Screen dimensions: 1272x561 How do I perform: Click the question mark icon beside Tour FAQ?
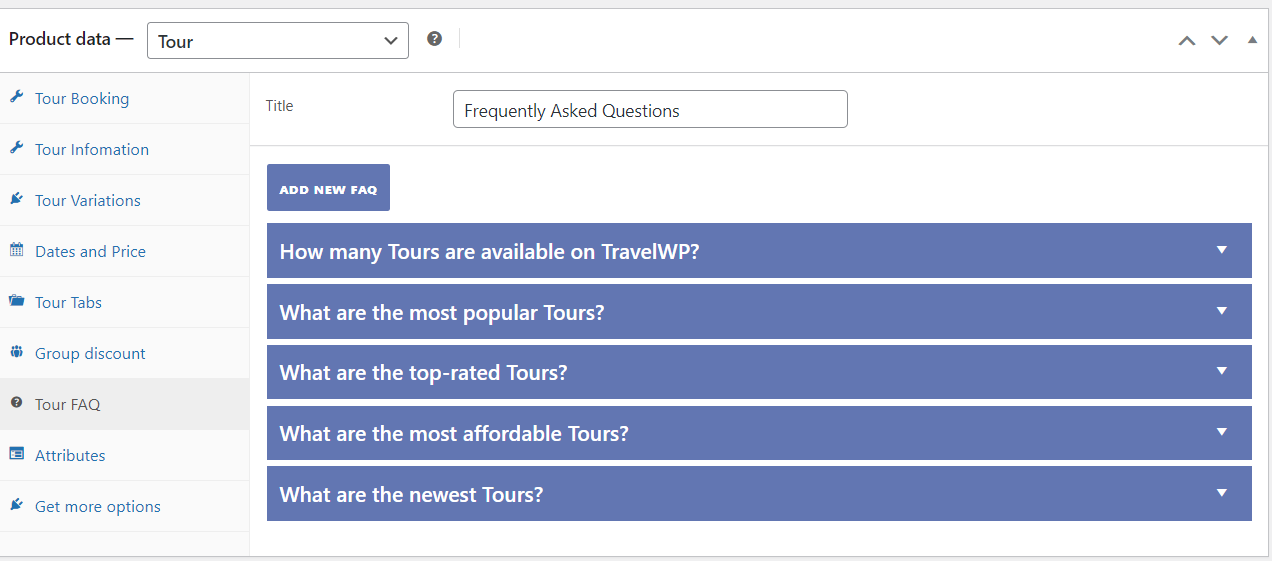click(16, 403)
